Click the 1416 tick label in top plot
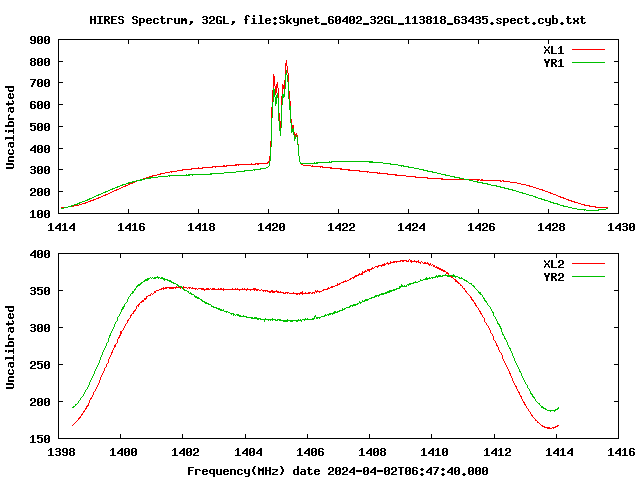The height and width of the screenshot is (480, 640). pos(131,227)
